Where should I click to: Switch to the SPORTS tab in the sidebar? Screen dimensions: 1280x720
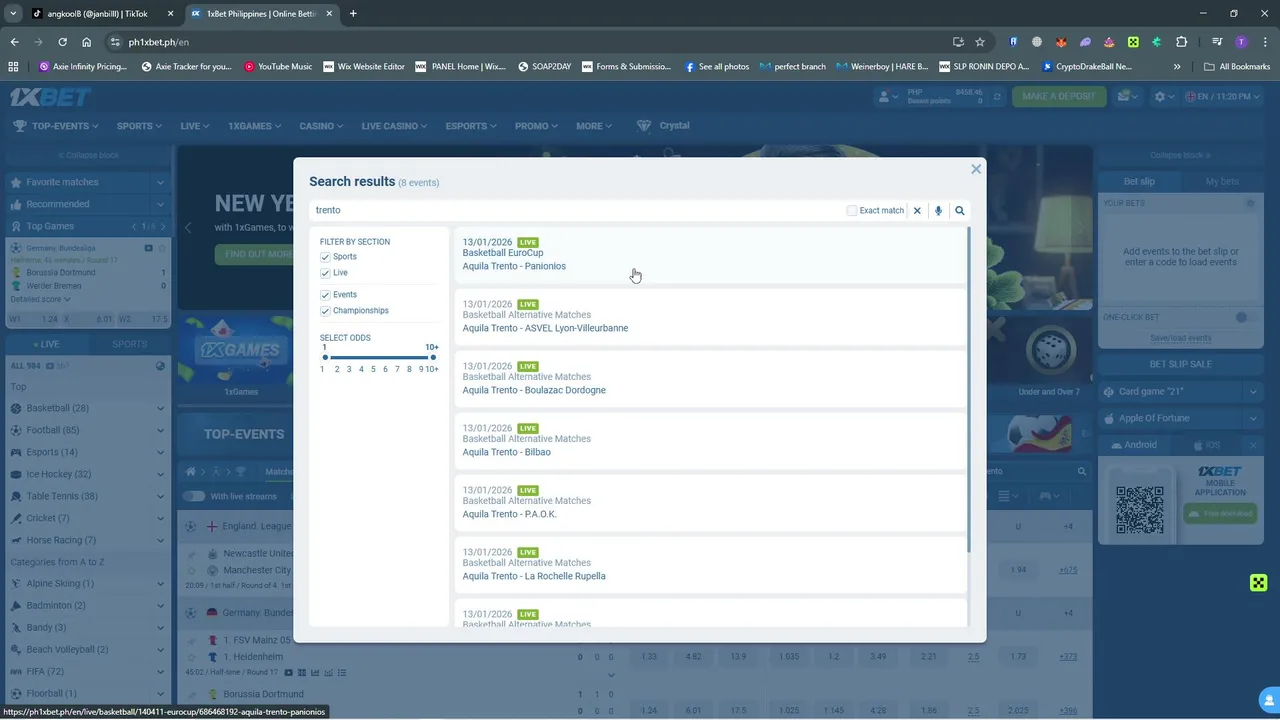point(129,344)
